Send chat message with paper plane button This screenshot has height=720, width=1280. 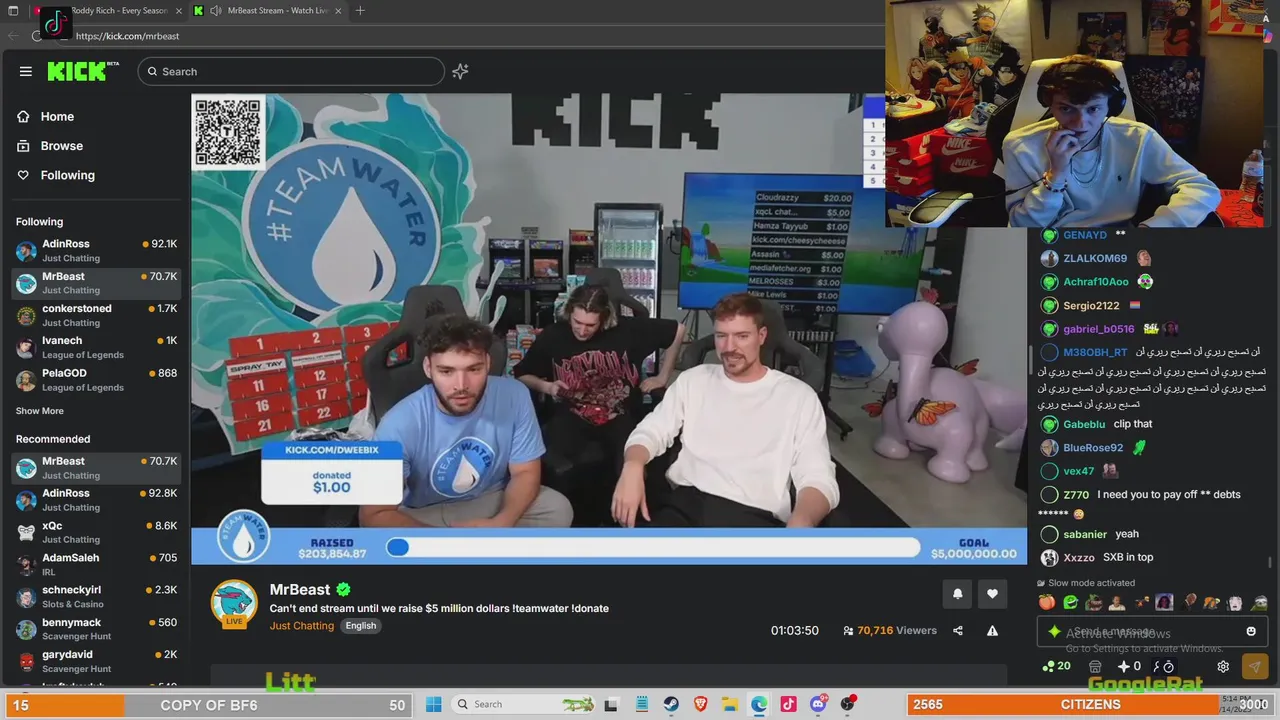pyautogui.click(x=1255, y=666)
